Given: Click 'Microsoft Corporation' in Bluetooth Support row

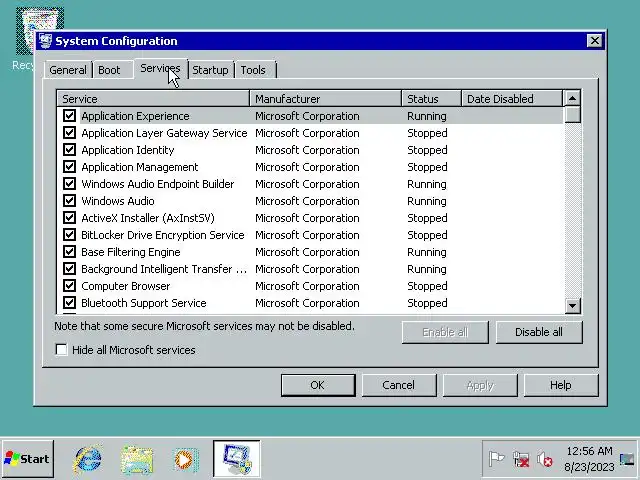Looking at the screenshot, I should (307, 303).
